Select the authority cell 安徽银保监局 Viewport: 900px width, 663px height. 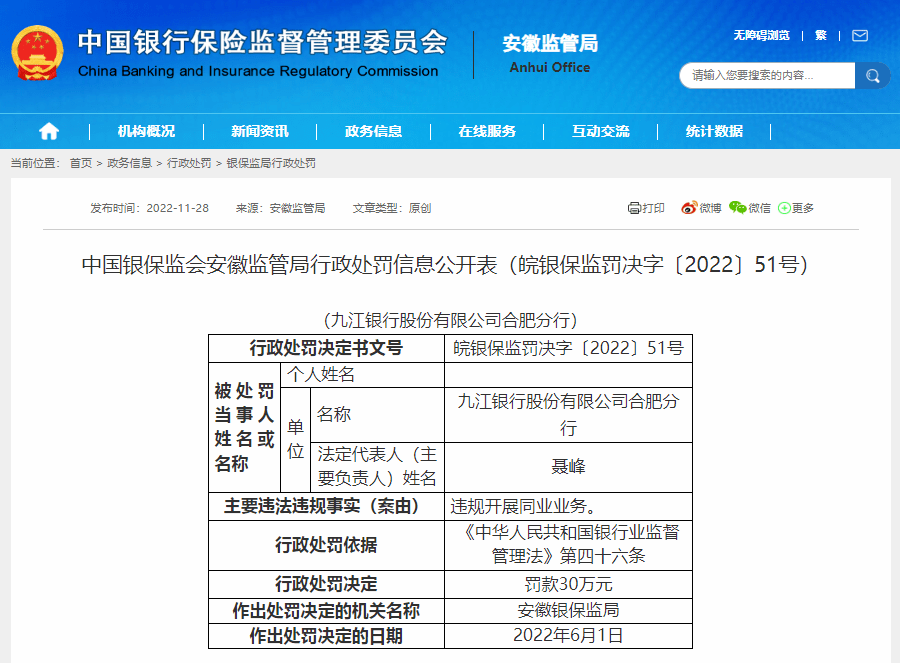(568, 610)
